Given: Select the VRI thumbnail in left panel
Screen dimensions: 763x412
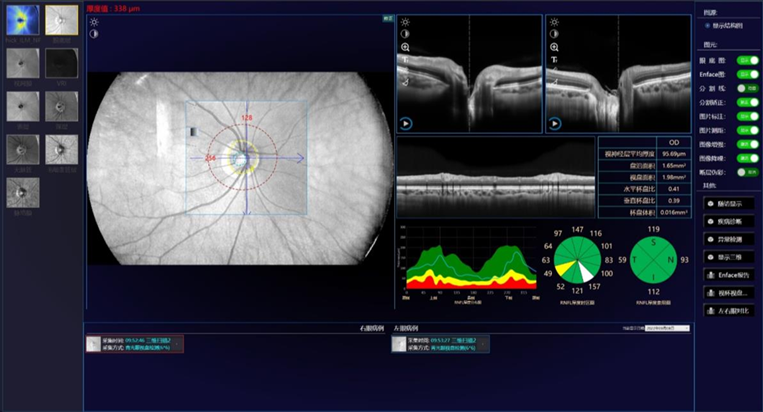Looking at the screenshot, I should click(x=59, y=62).
